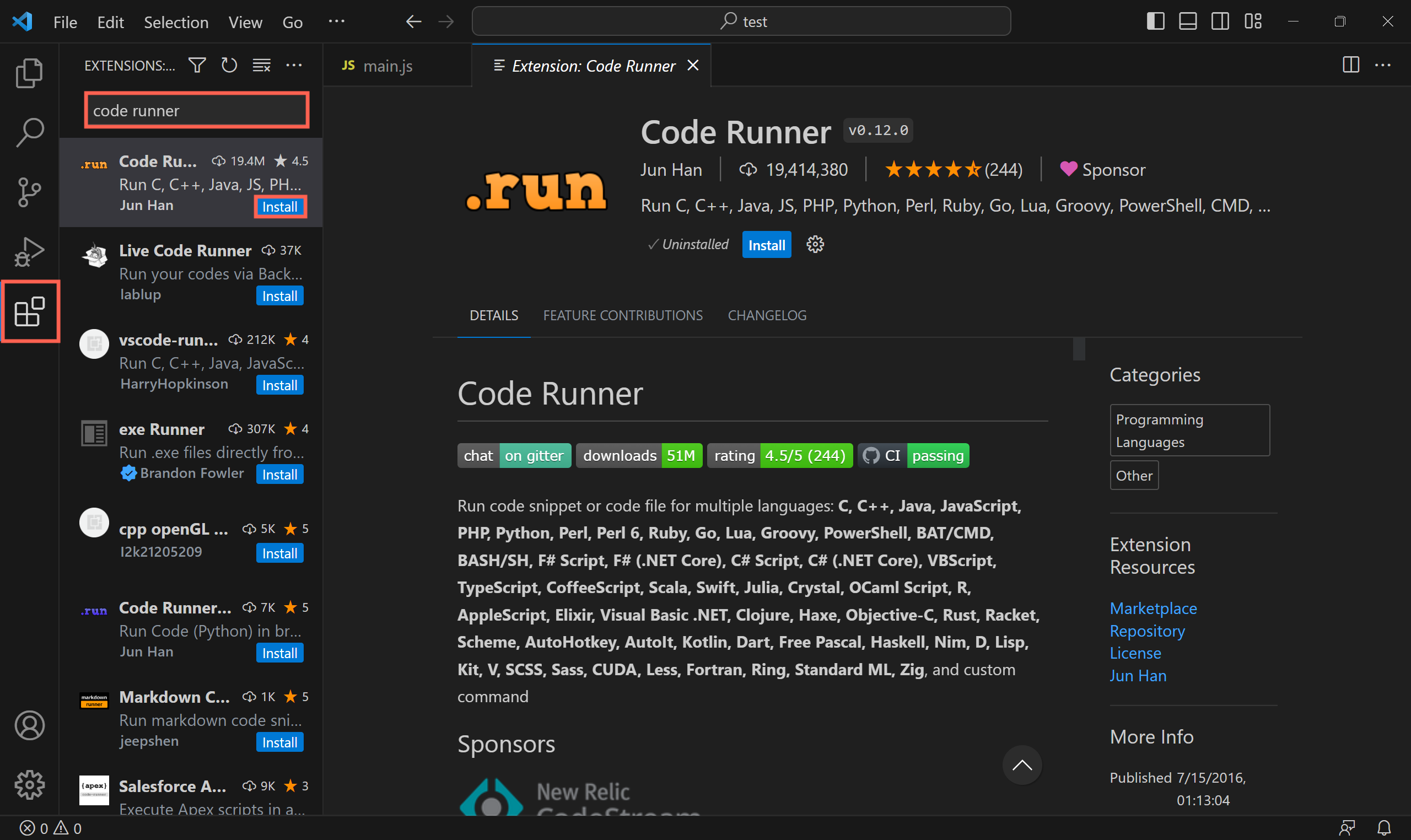
Task: Switch to the FEATURE CONTRIBUTIONS tab
Action: tap(623, 315)
